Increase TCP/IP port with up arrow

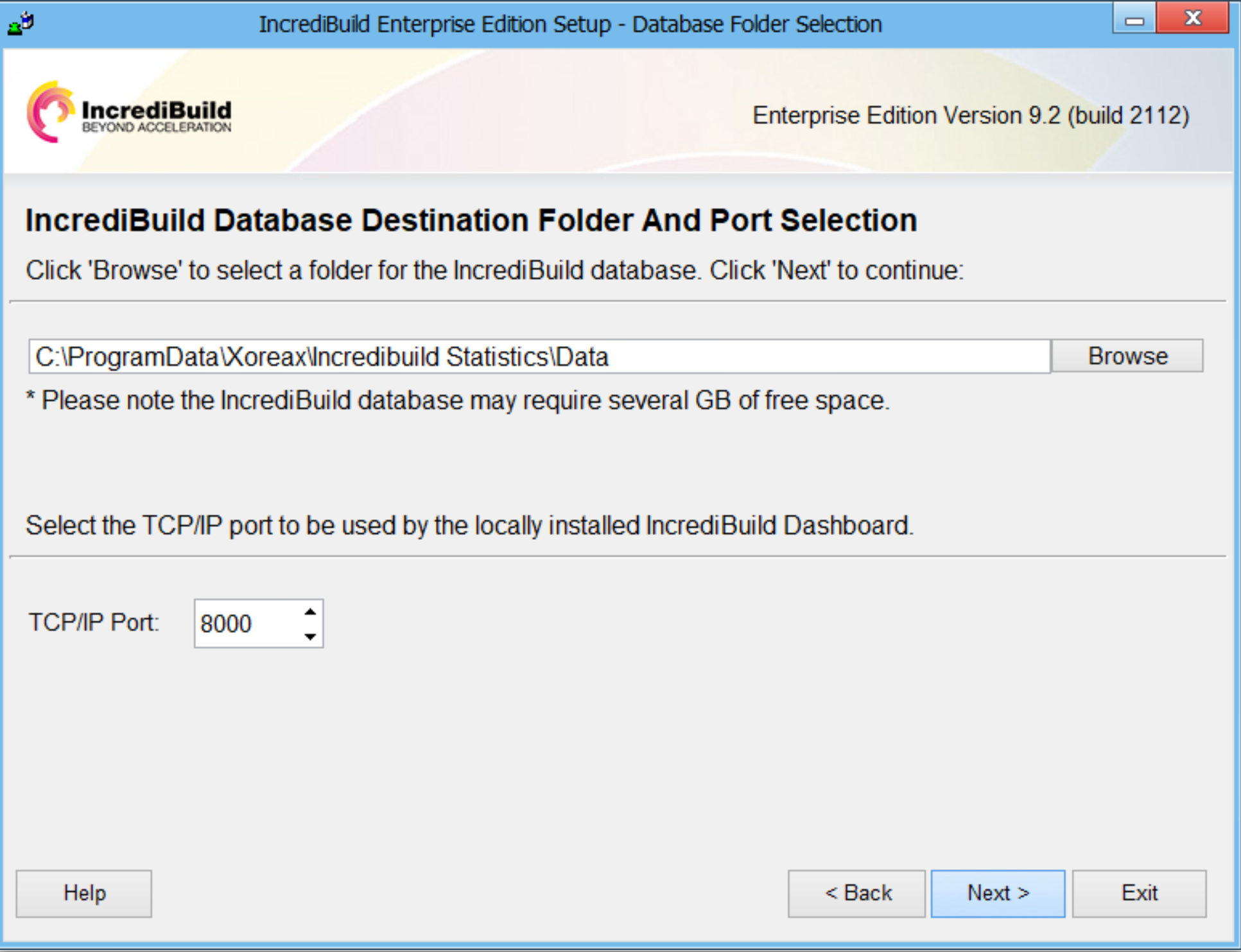310,612
